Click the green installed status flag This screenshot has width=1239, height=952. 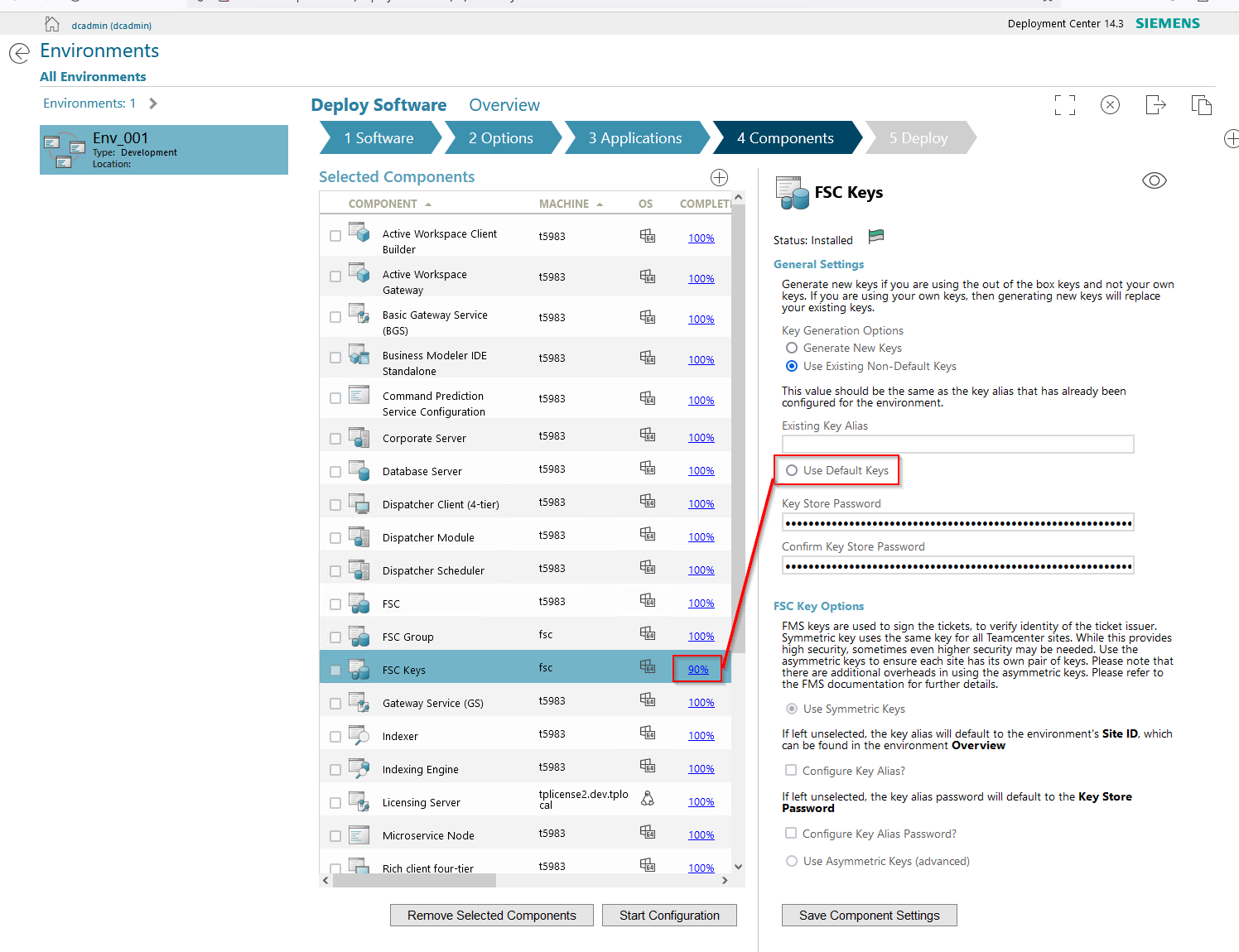pyautogui.click(x=876, y=237)
